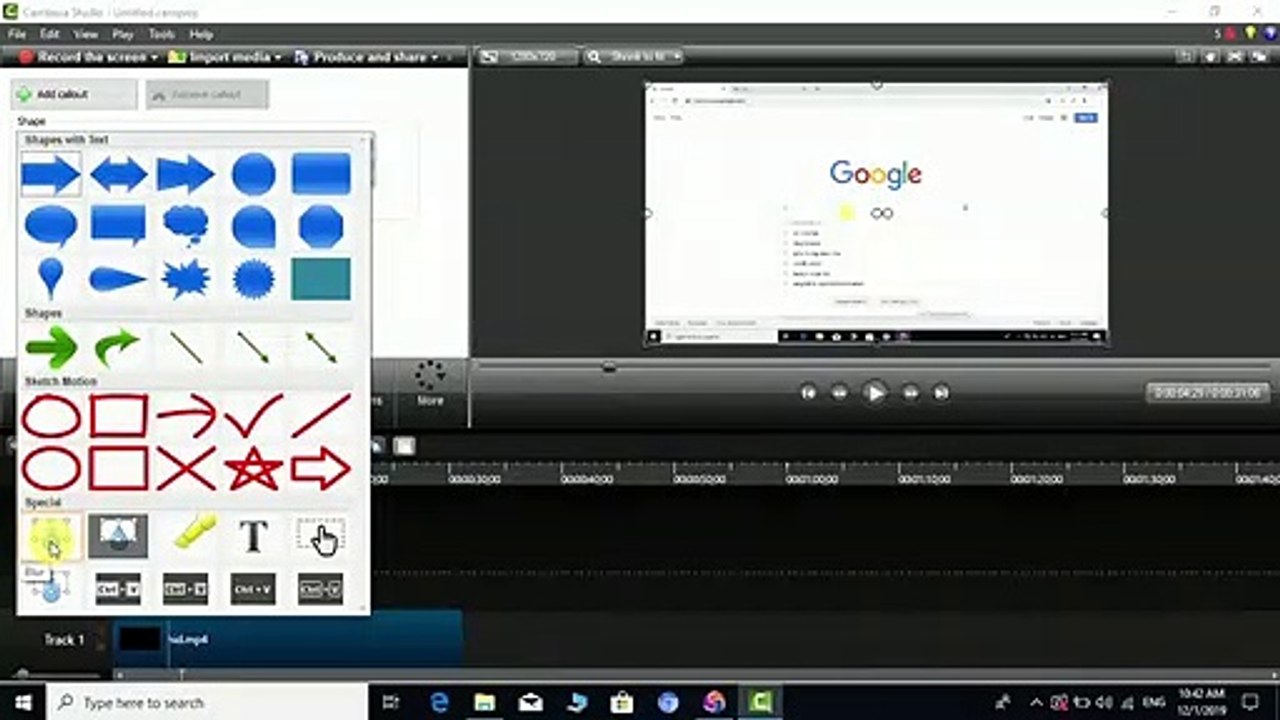Click the taskbar search box
The height and width of the screenshot is (720, 1280).
pyautogui.click(x=207, y=702)
